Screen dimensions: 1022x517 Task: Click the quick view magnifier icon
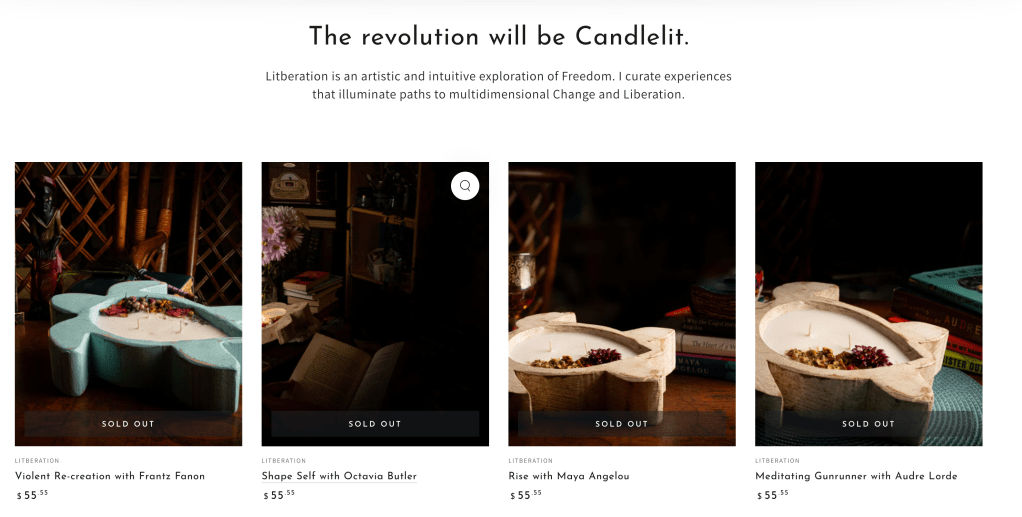click(x=465, y=186)
